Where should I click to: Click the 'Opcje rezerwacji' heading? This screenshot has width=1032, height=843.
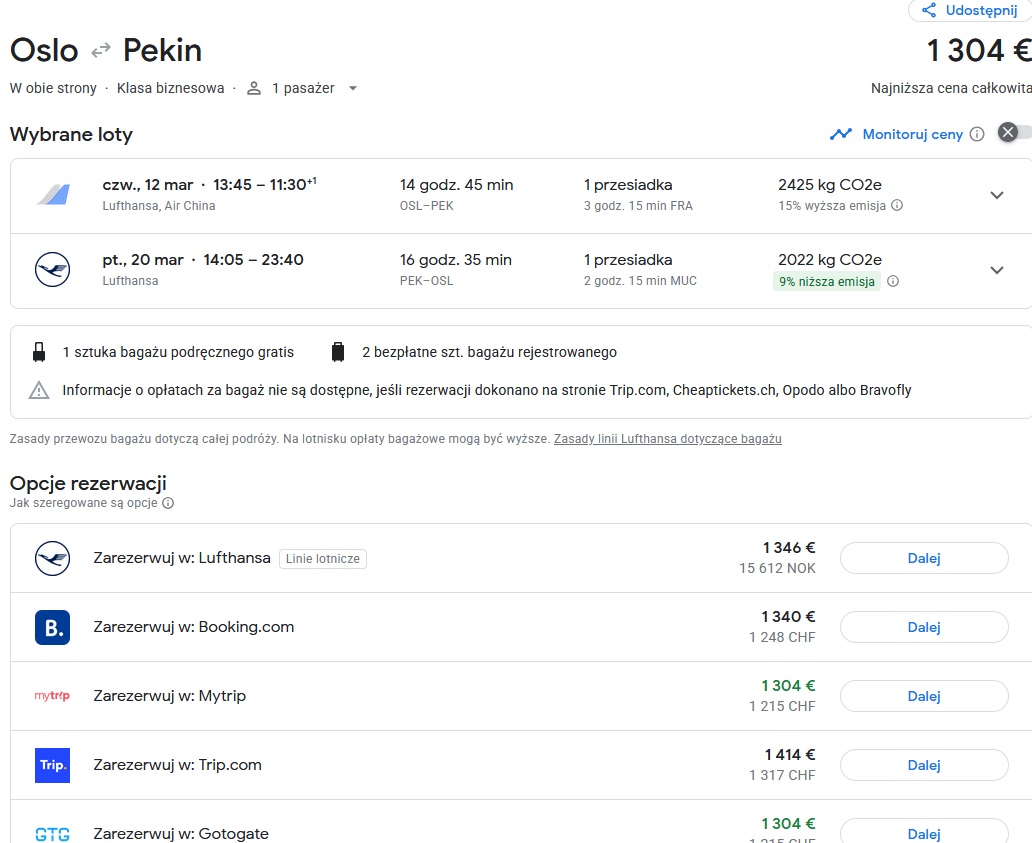(88, 483)
